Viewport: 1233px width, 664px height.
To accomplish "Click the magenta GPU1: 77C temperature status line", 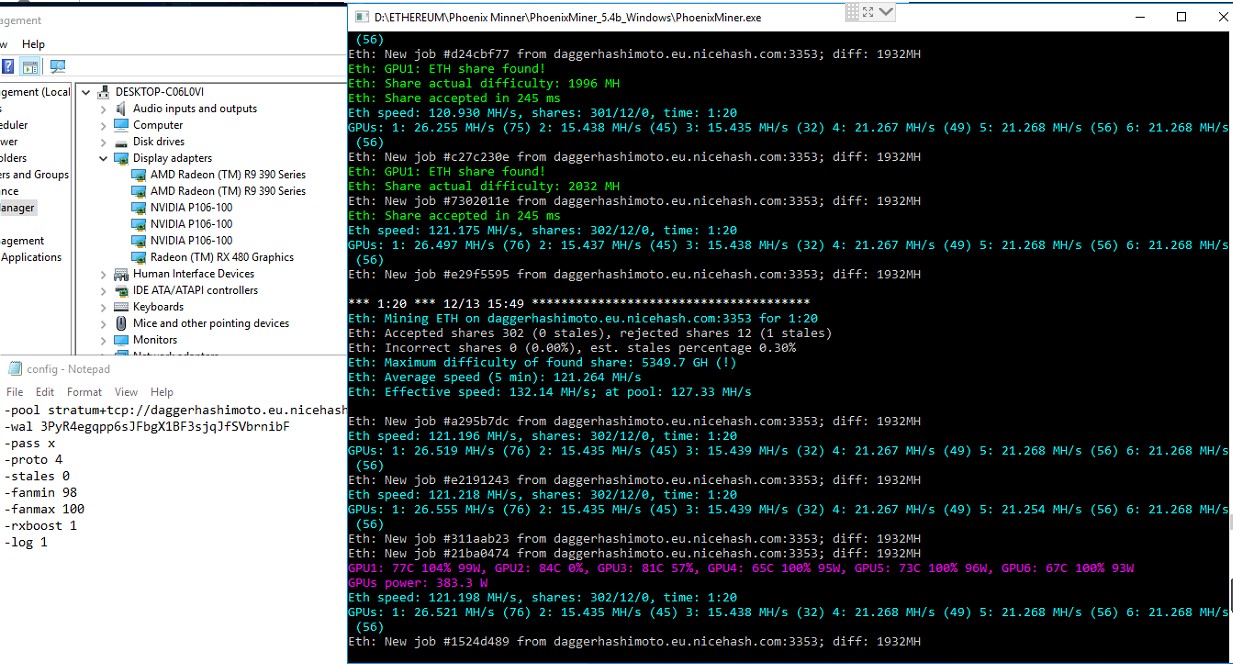I will coord(741,568).
